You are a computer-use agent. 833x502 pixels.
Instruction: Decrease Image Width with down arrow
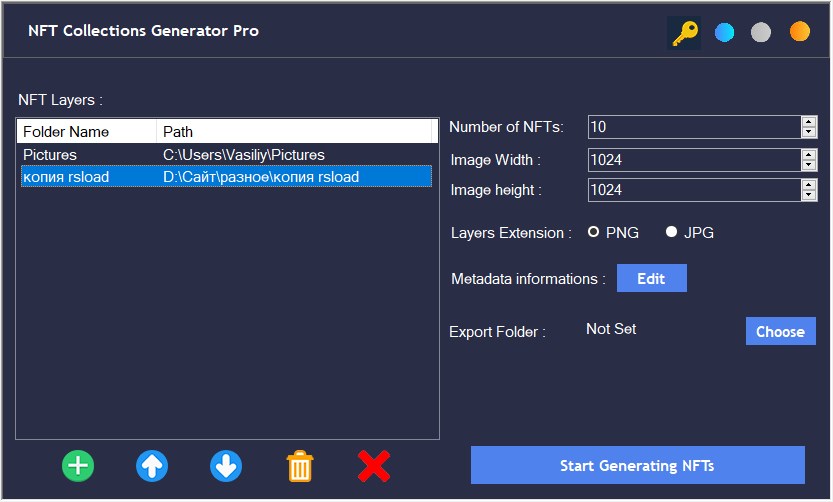click(809, 165)
